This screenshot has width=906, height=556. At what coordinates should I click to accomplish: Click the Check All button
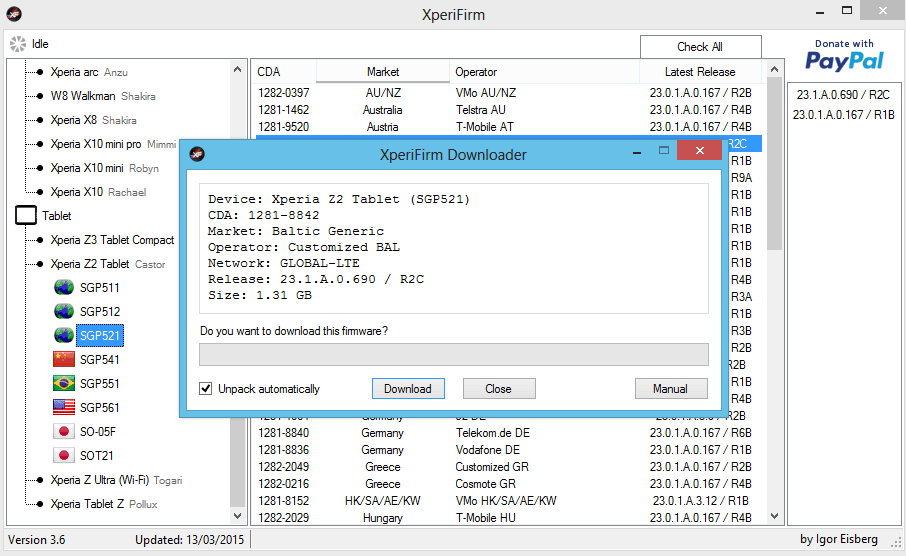coord(700,47)
